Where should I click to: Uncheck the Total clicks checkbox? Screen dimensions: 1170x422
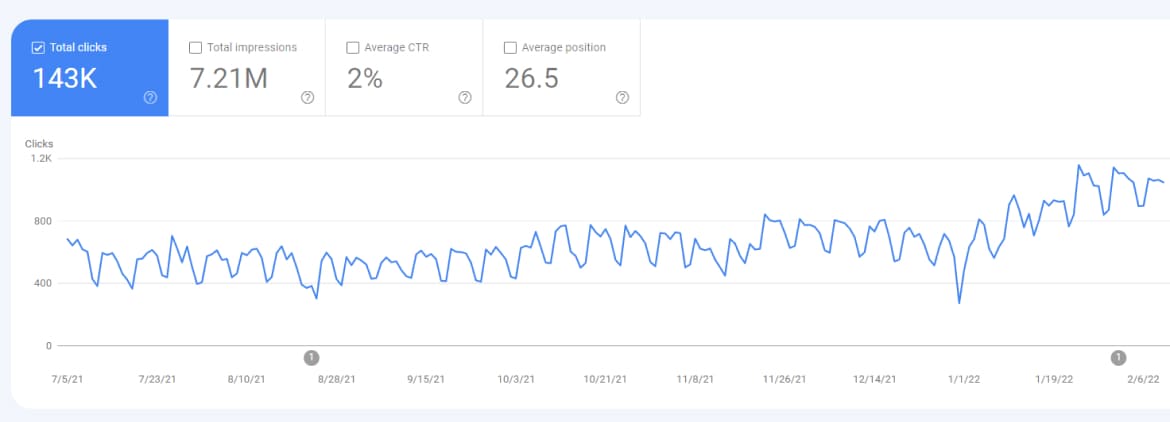38,47
